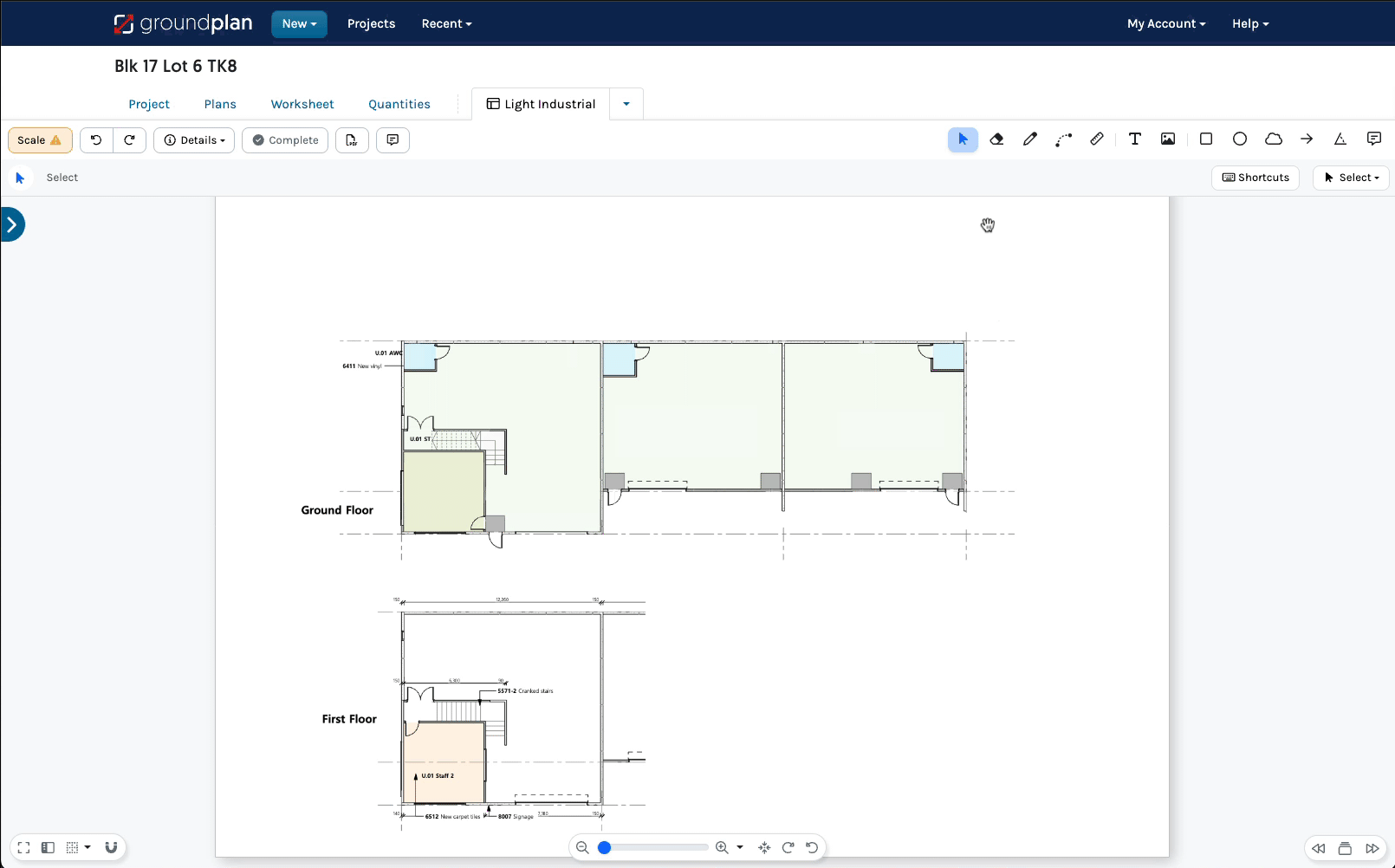
Task: Zoom in with the plus magnifier
Action: pos(722,848)
